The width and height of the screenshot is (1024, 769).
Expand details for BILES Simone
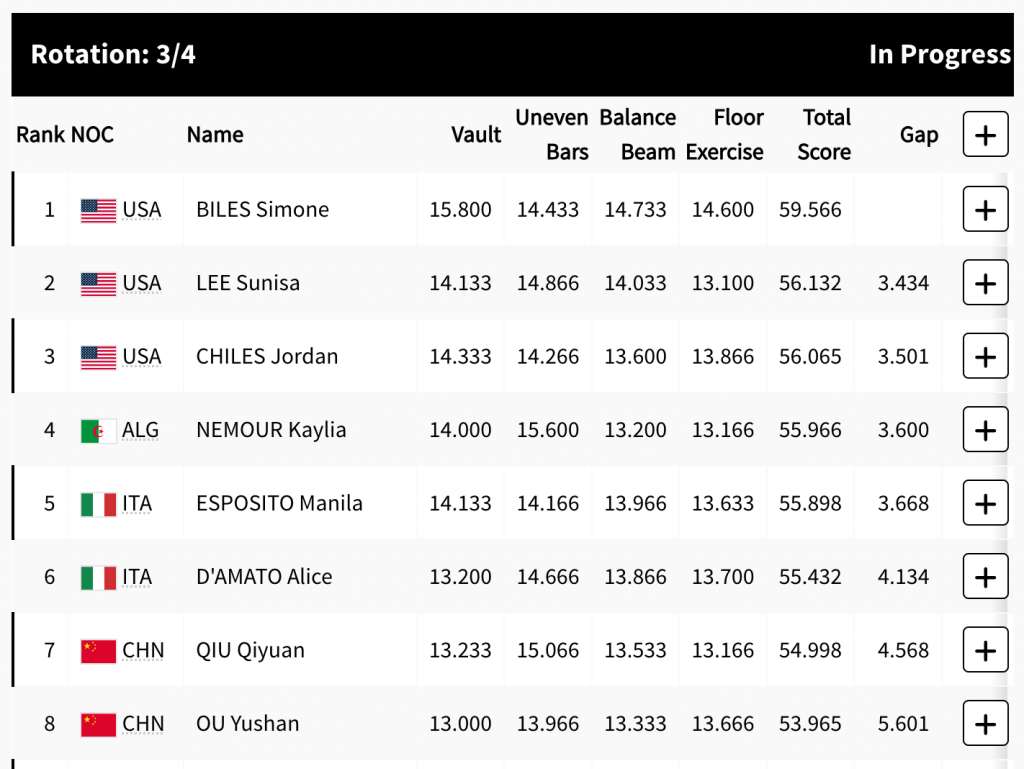tap(985, 210)
